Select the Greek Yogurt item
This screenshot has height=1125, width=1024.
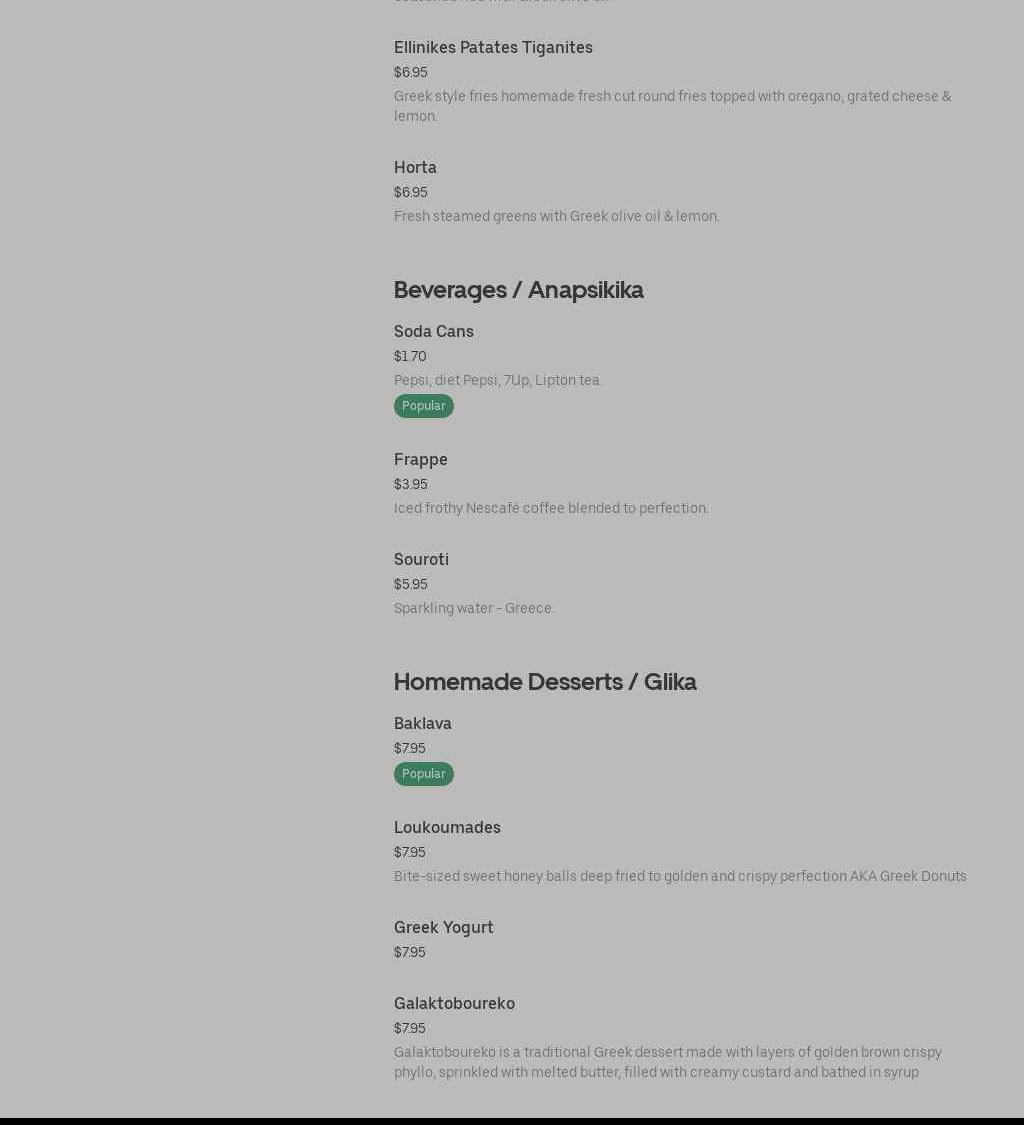(x=443, y=927)
